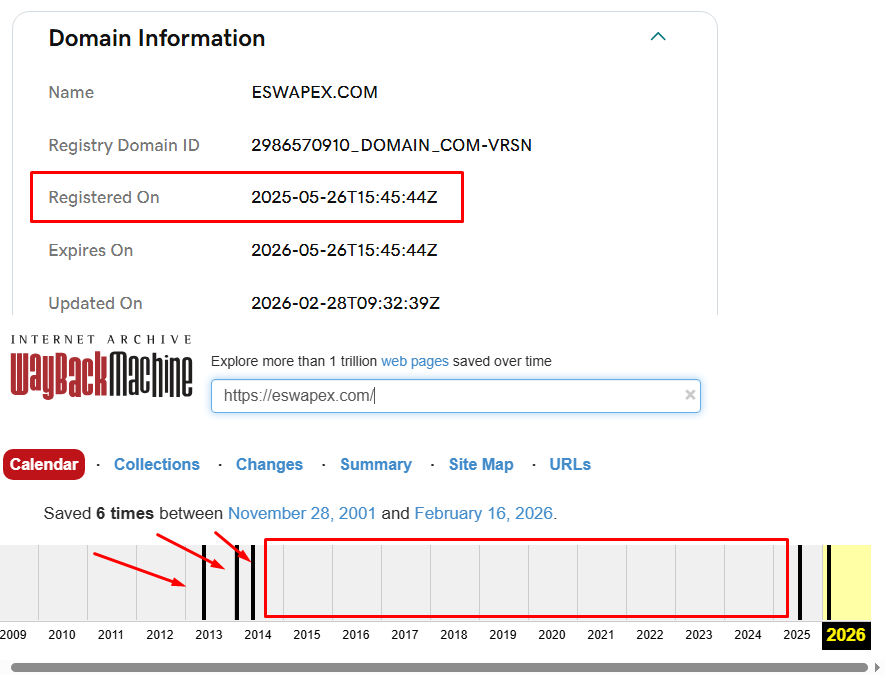The height and width of the screenshot is (681, 885).
Task: Select the Calendar tab
Action: (x=44, y=464)
